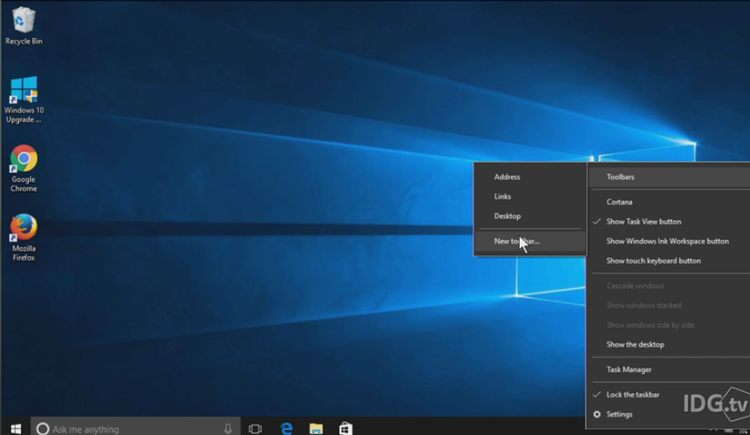750x435 pixels.
Task: Click the microphone icon in search box
Action: coord(228,429)
